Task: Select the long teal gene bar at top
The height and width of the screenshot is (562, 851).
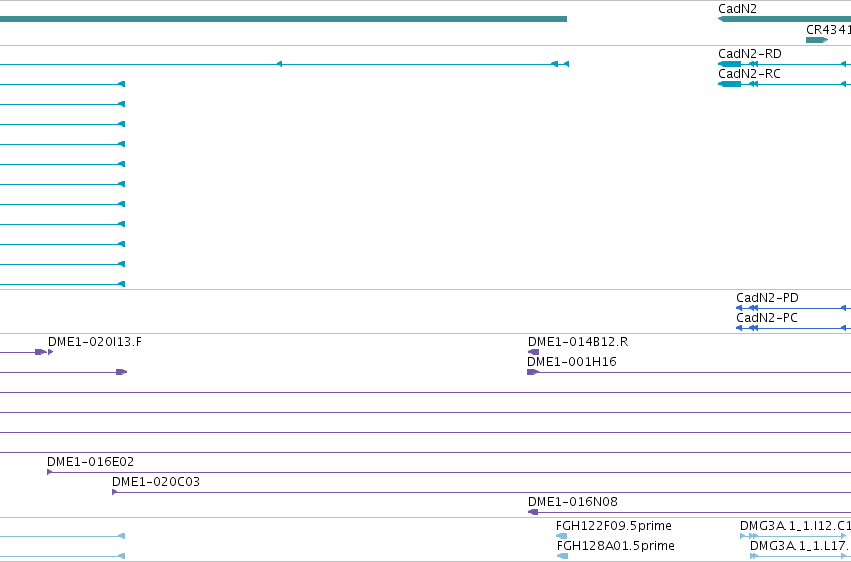Action: 283,19
